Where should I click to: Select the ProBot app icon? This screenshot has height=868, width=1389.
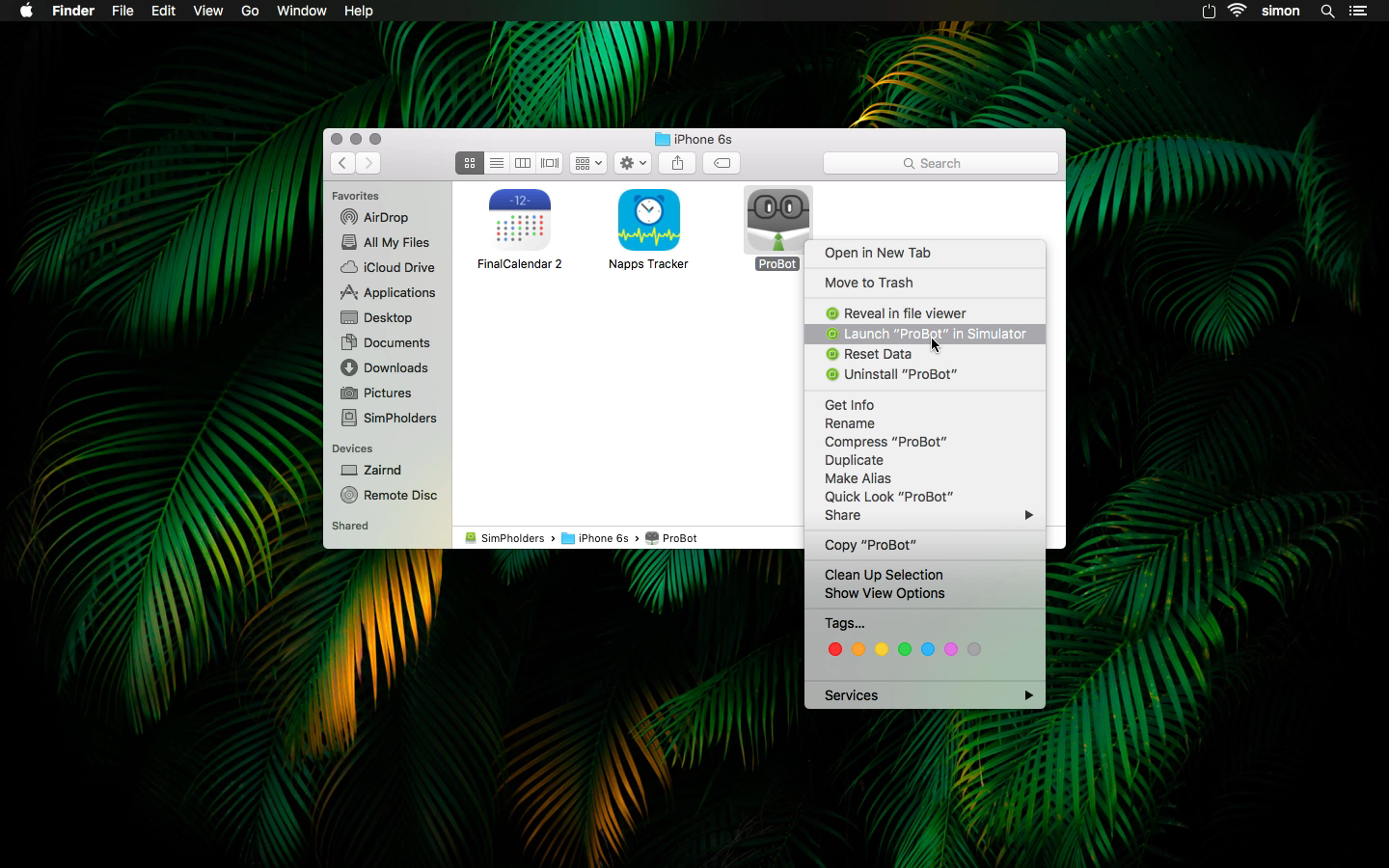pos(778,220)
